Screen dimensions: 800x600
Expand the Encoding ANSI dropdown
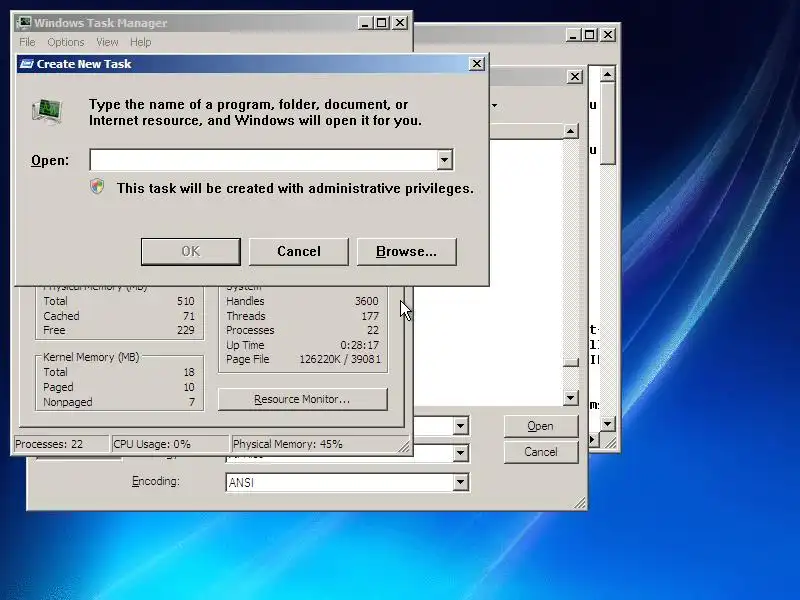point(460,482)
